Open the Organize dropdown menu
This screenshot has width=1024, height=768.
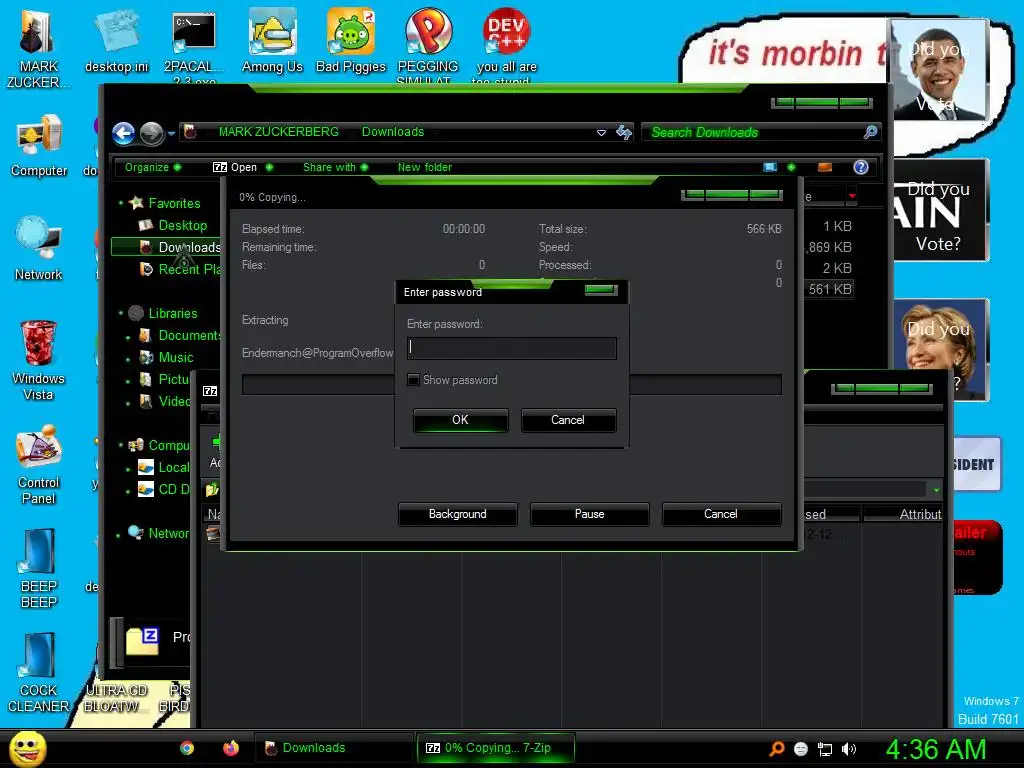pos(153,167)
